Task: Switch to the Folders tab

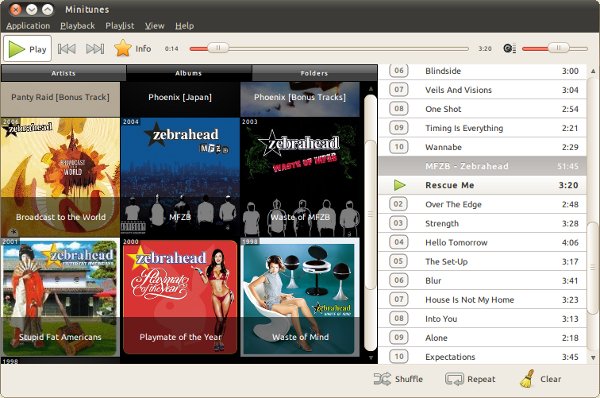Action: (x=314, y=73)
